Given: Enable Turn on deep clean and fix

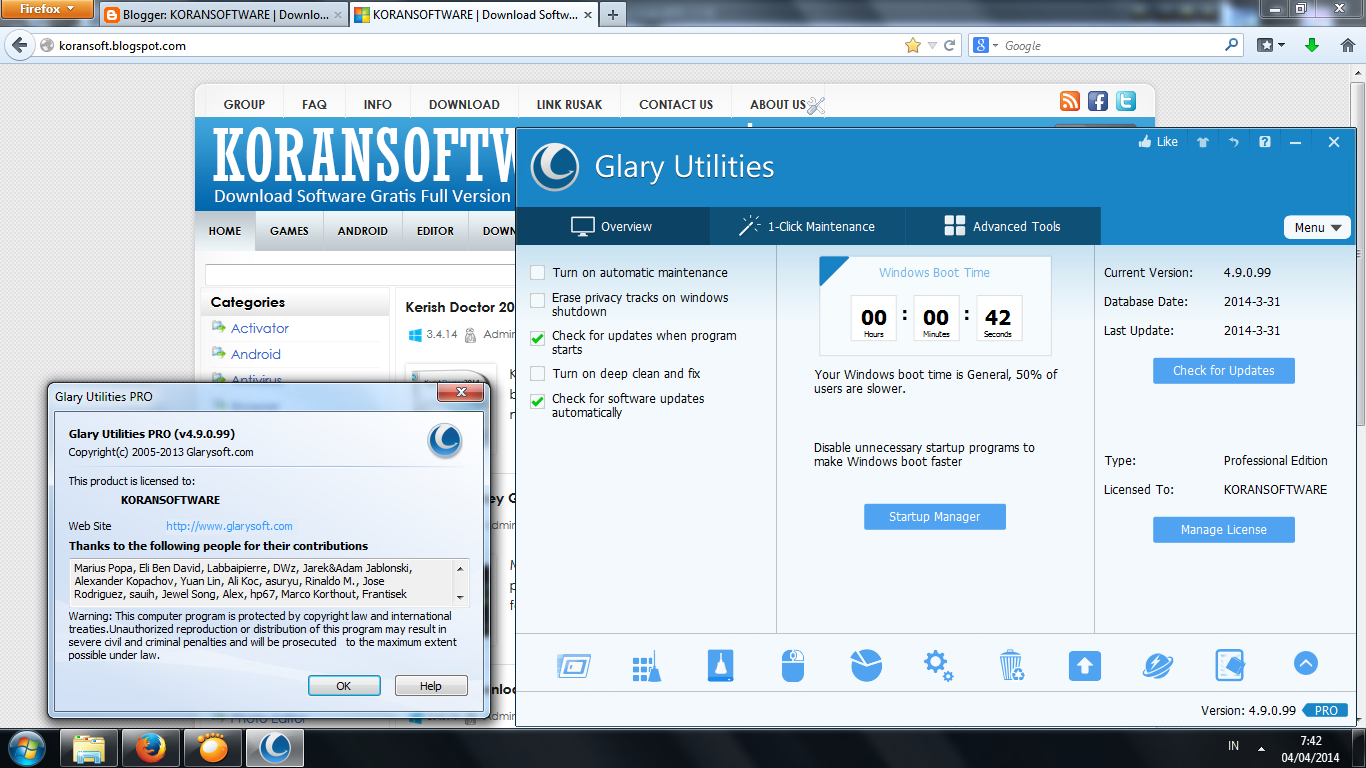Looking at the screenshot, I should tap(538, 374).
